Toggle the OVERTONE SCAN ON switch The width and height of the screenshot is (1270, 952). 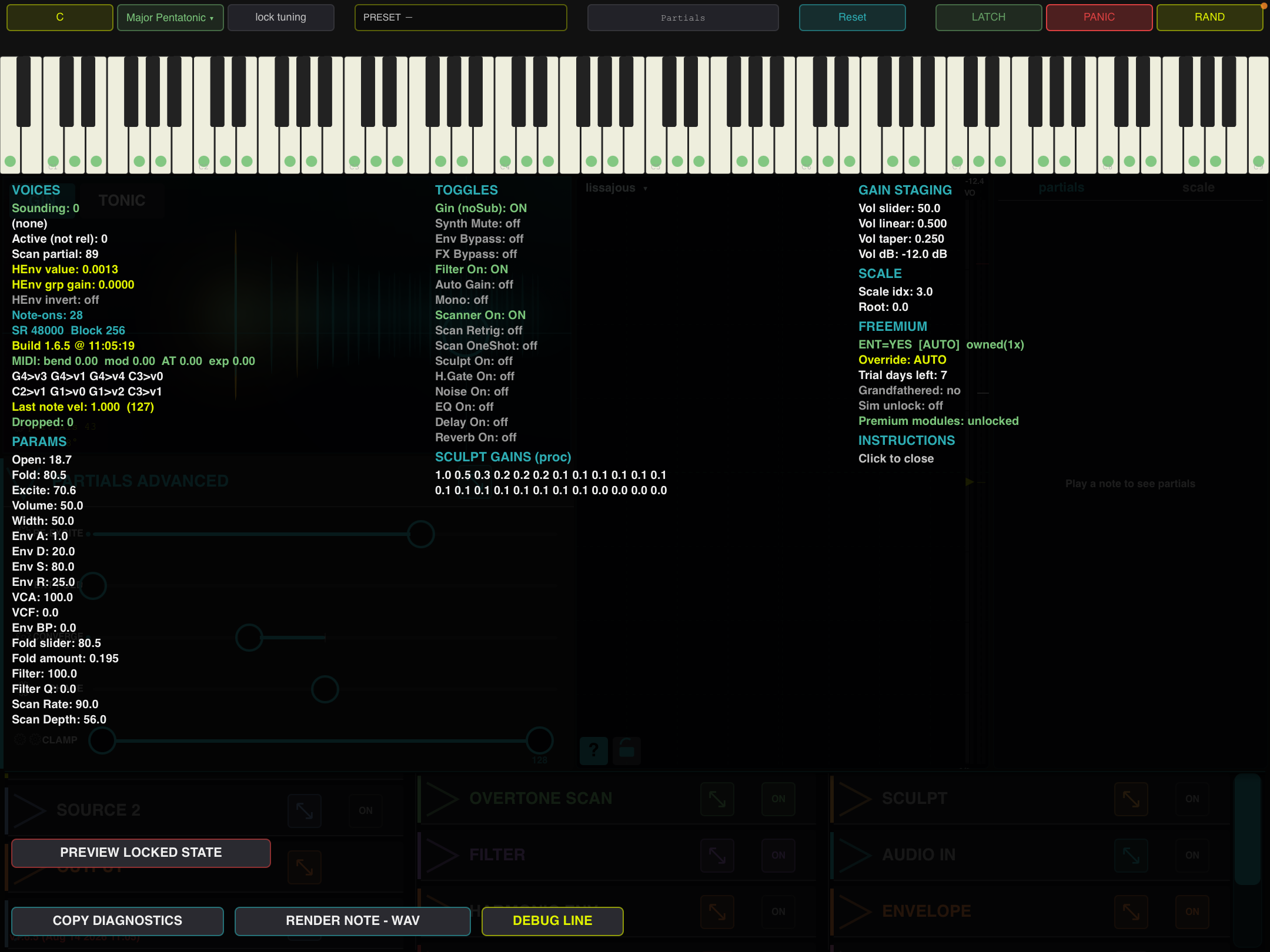778,799
